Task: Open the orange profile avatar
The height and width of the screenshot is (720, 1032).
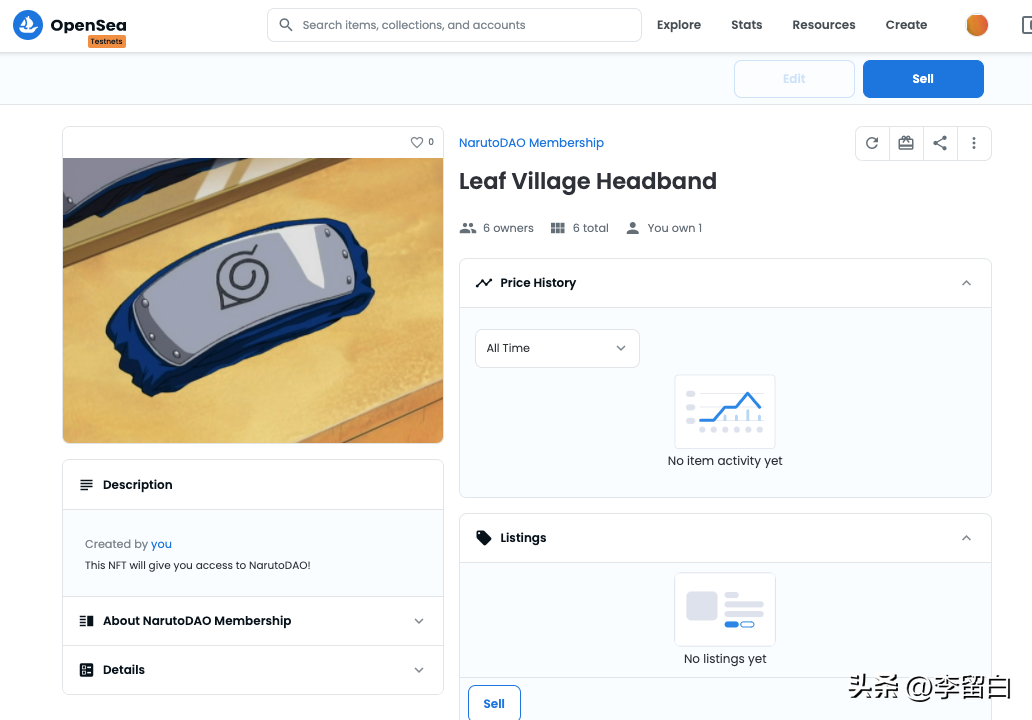Action: click(977, 25)
